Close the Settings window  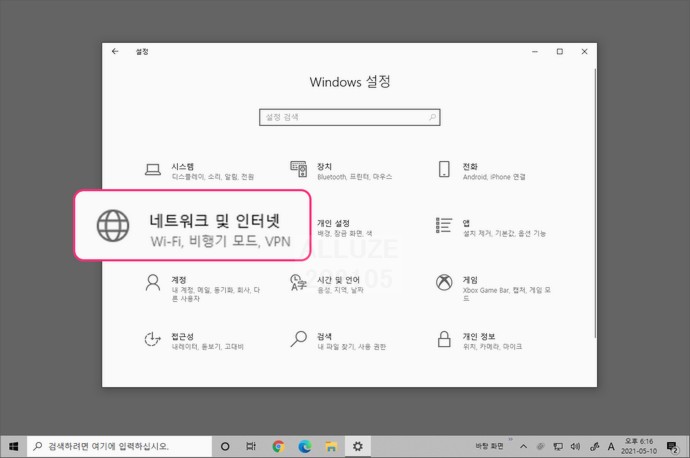pos(584,51)
